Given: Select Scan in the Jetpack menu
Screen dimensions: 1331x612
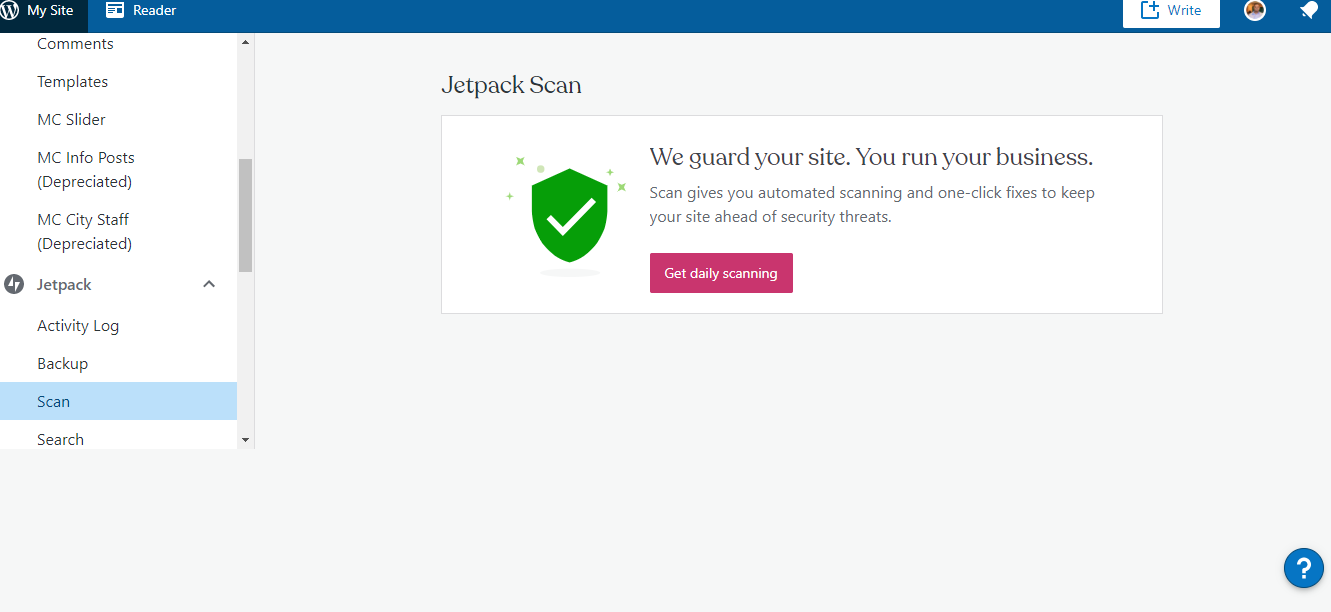Looking at the screenshot, I should [x=118, y=401].
